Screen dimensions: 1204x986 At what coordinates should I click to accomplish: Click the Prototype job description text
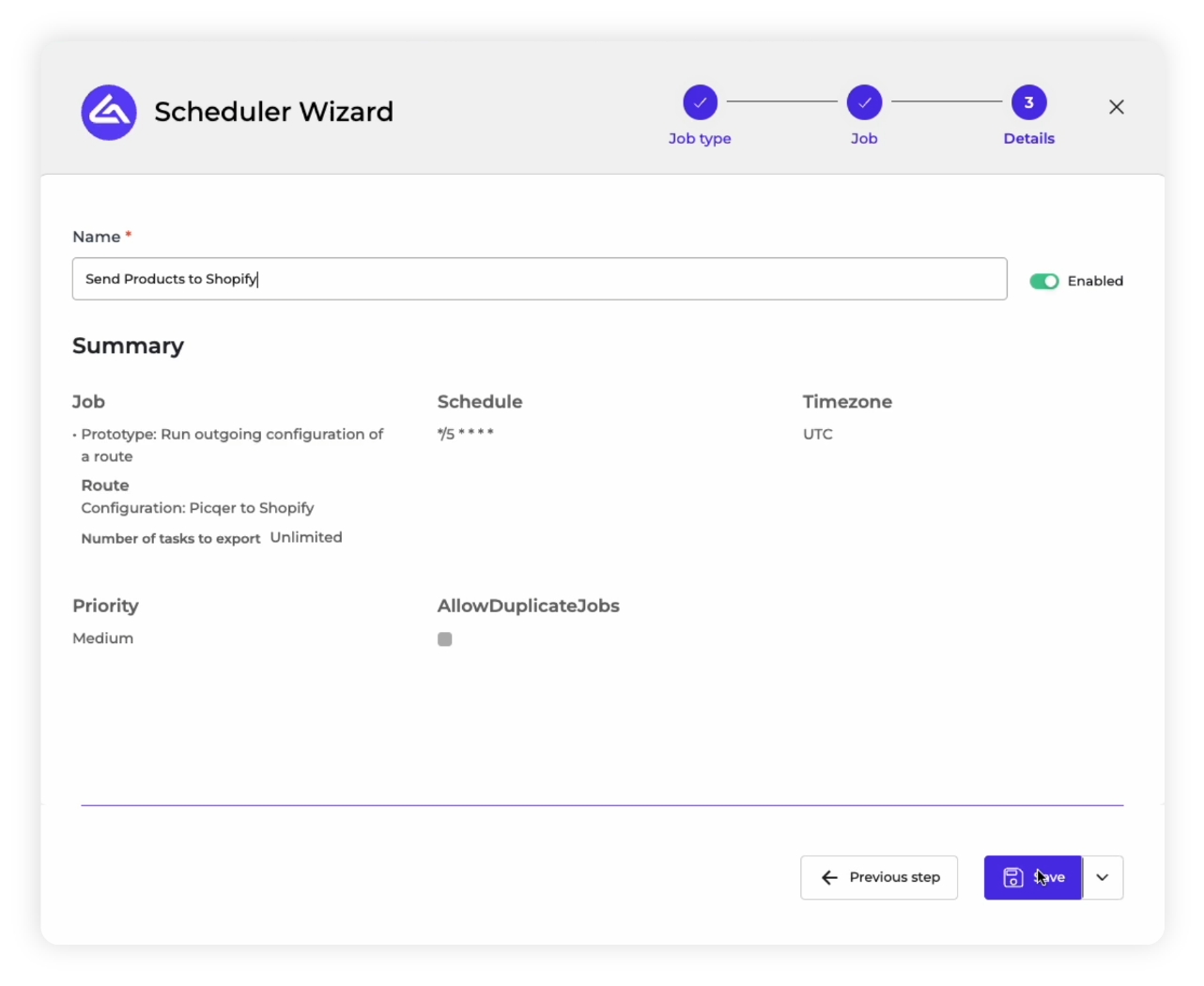point(232,445)
